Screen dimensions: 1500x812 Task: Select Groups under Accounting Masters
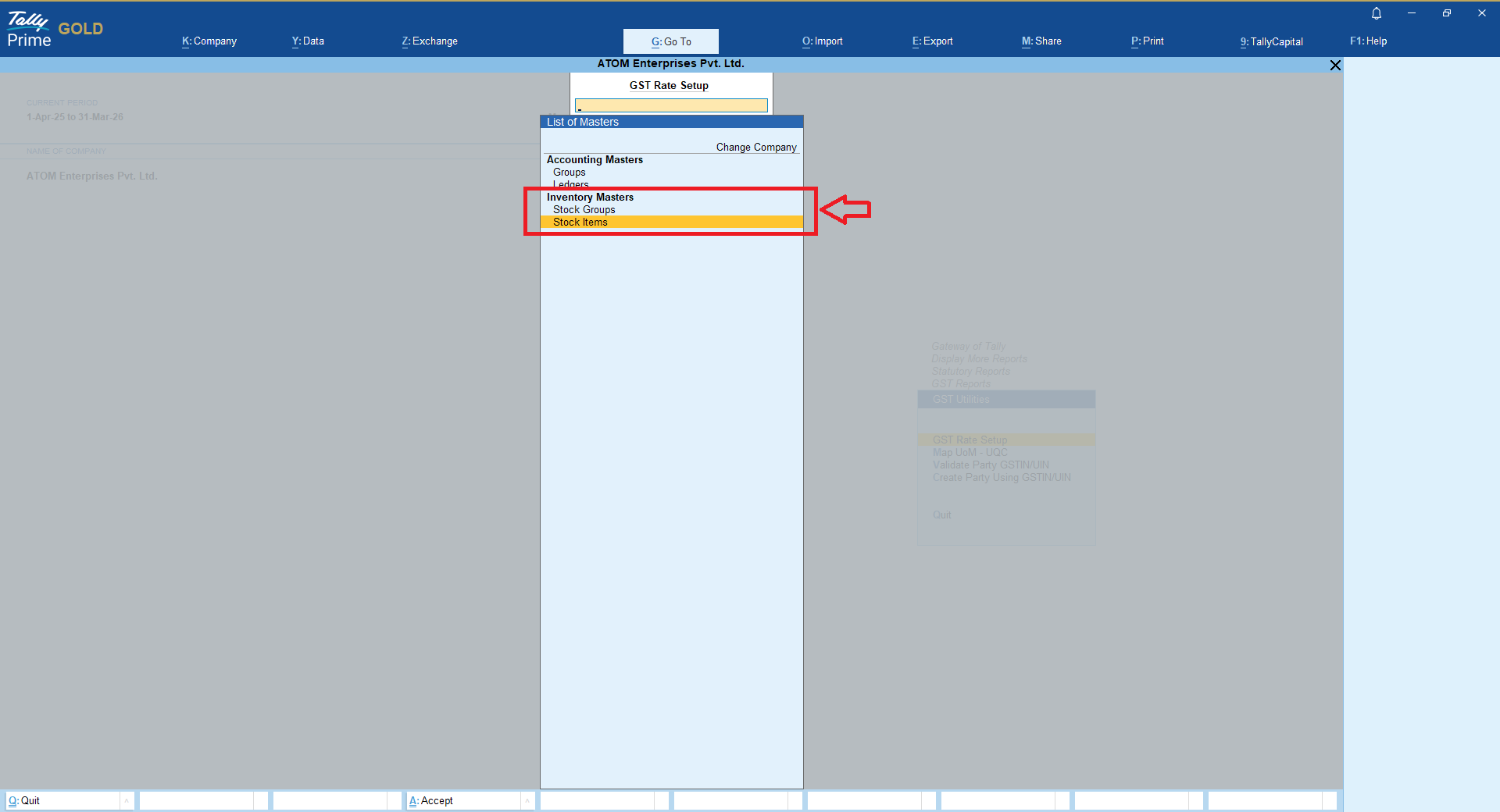tap(569, 173)
